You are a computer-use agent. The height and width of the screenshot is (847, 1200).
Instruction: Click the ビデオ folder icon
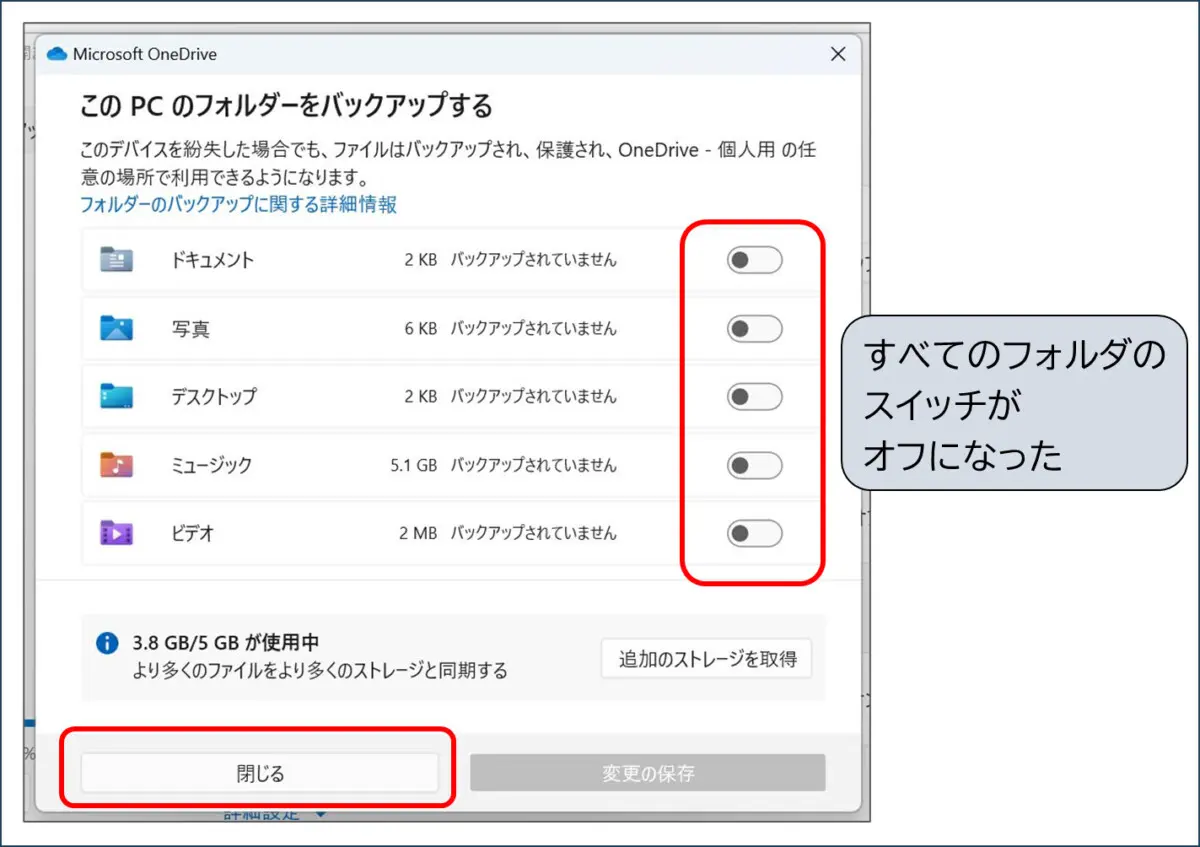pos(117,533)
